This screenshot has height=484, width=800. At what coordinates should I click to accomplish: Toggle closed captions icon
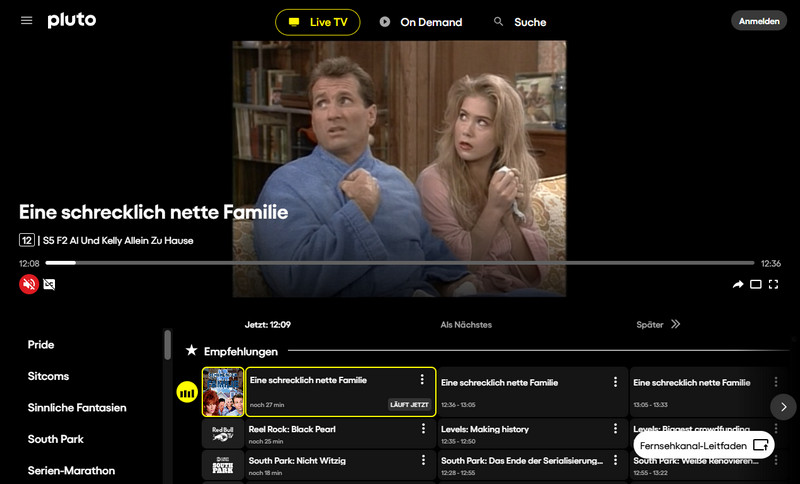(x=49, y=284)
